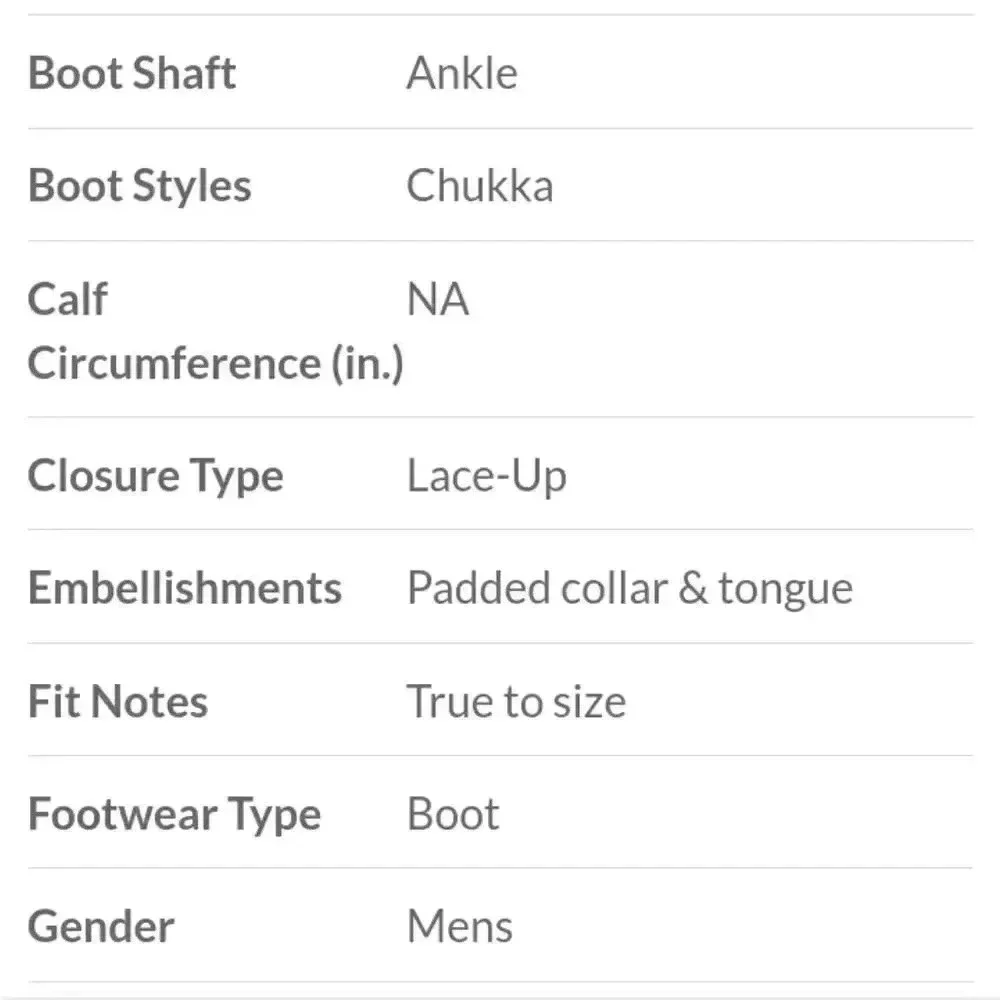Select the Boot value beside Footwear Type
The width and height of the screenshot is (1000, 1000).
click(x=453, y=814)
